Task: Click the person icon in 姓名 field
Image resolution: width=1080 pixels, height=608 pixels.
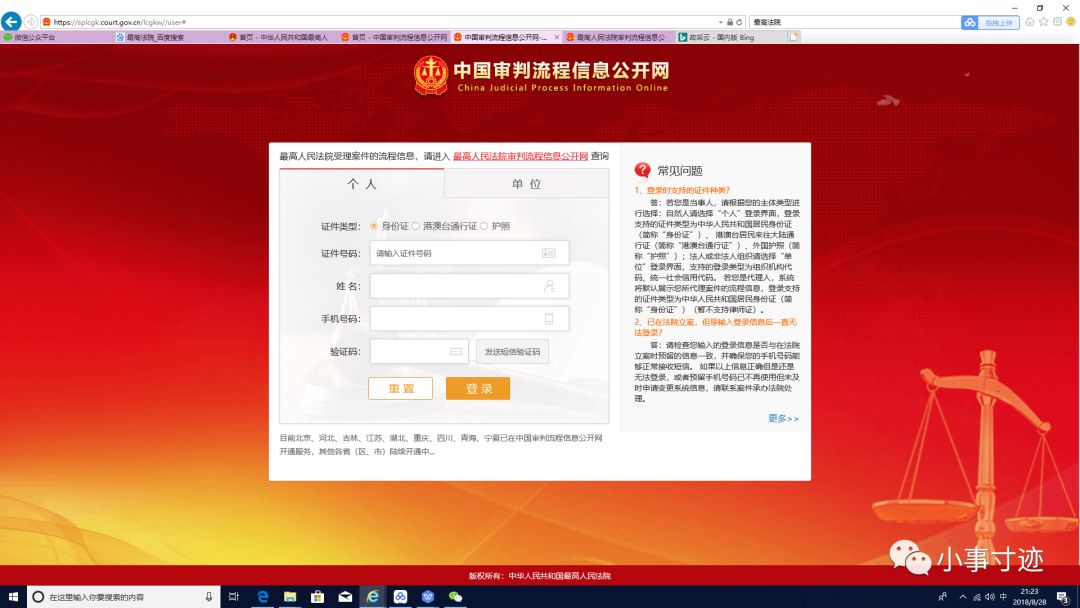Action: tap(549, 286)
